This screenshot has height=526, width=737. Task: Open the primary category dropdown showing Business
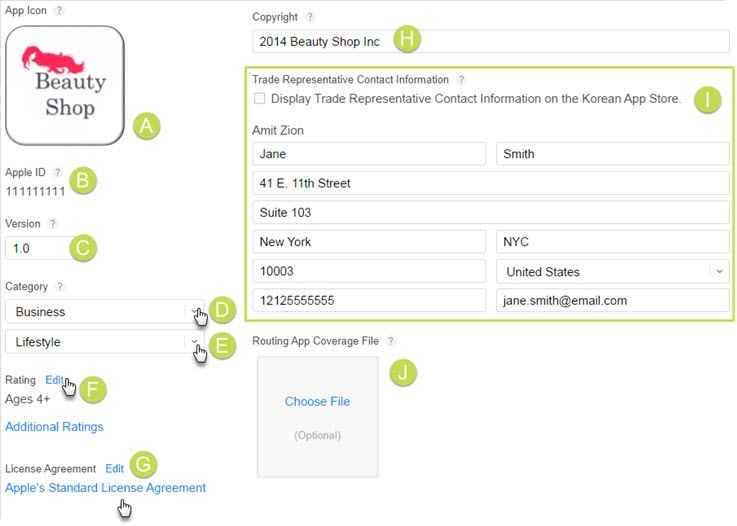pyautogui.click(x=104, y=312)
